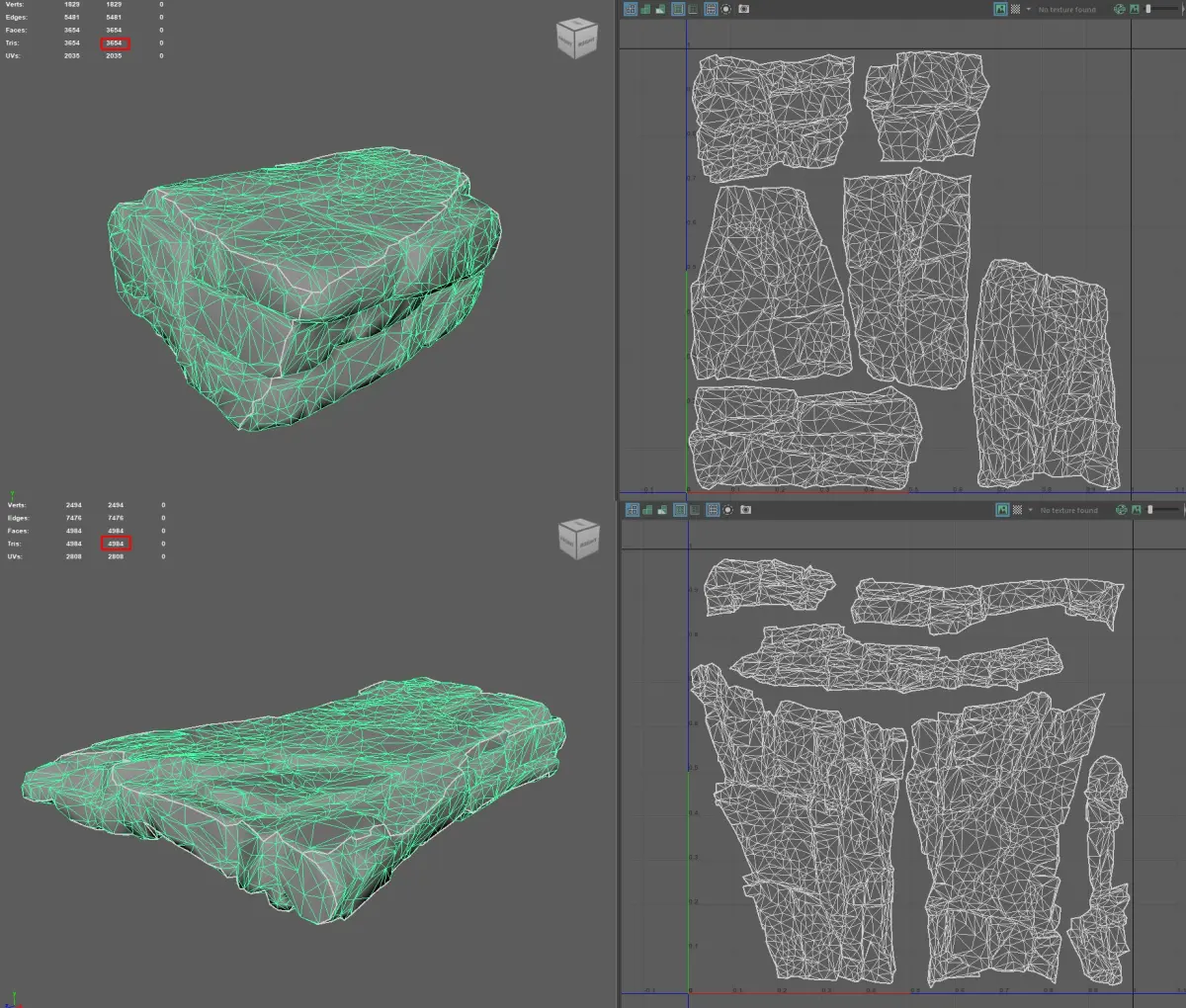Click 'Verts:' label in upper viewport stats
1186x1008 pixels.
pos(16,5)
